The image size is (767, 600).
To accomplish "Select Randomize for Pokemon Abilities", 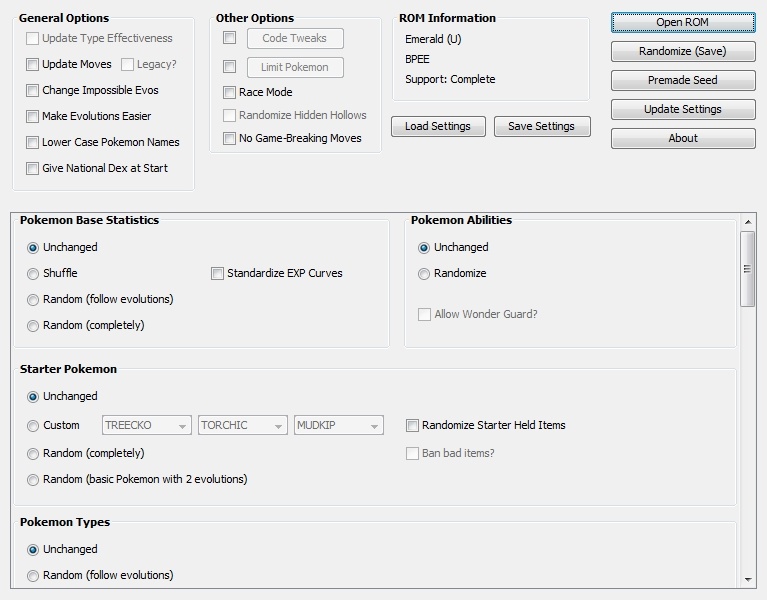I will [x=424, y=274].
